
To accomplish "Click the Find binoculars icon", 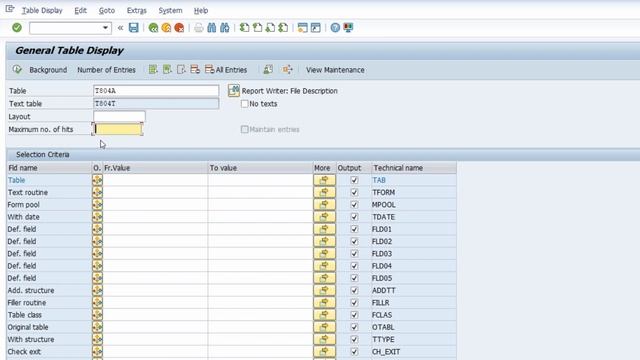I will pos(211,28).
